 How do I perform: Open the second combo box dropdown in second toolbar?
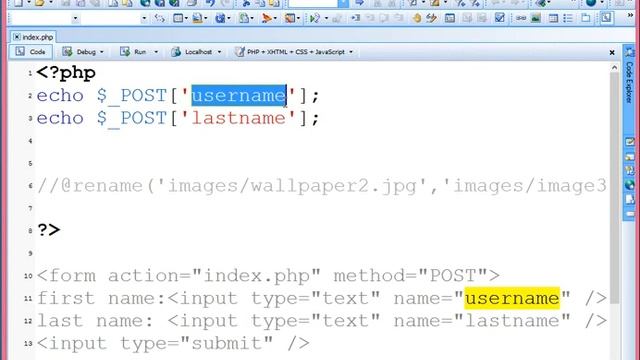coord(144,18)
